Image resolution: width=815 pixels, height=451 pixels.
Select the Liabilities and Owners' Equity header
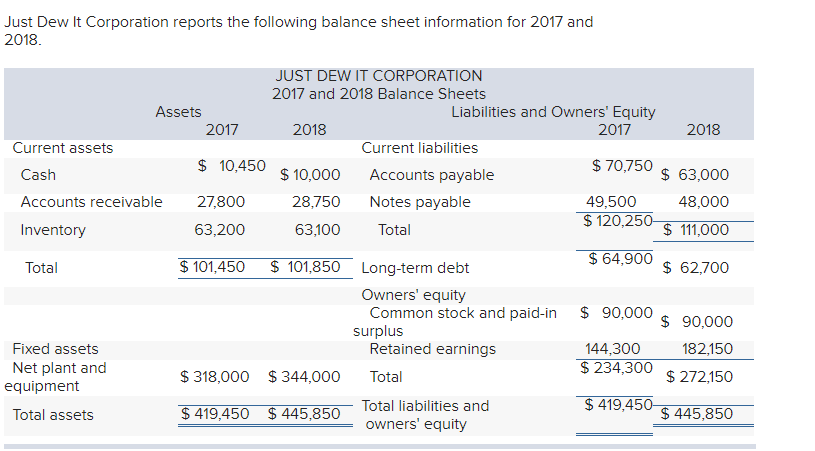pyautogui.click(x=553, y=112)
